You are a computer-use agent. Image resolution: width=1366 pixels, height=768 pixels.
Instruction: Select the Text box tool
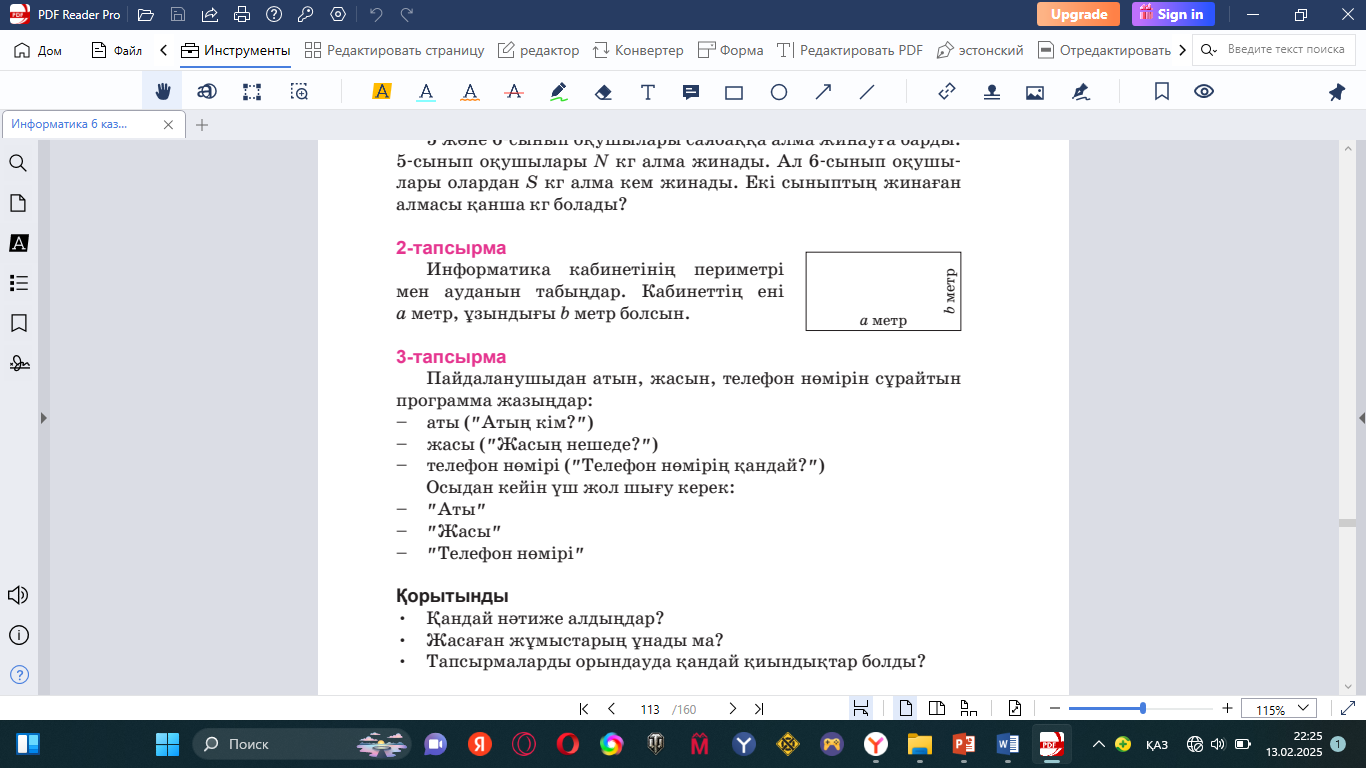[648, 92]
